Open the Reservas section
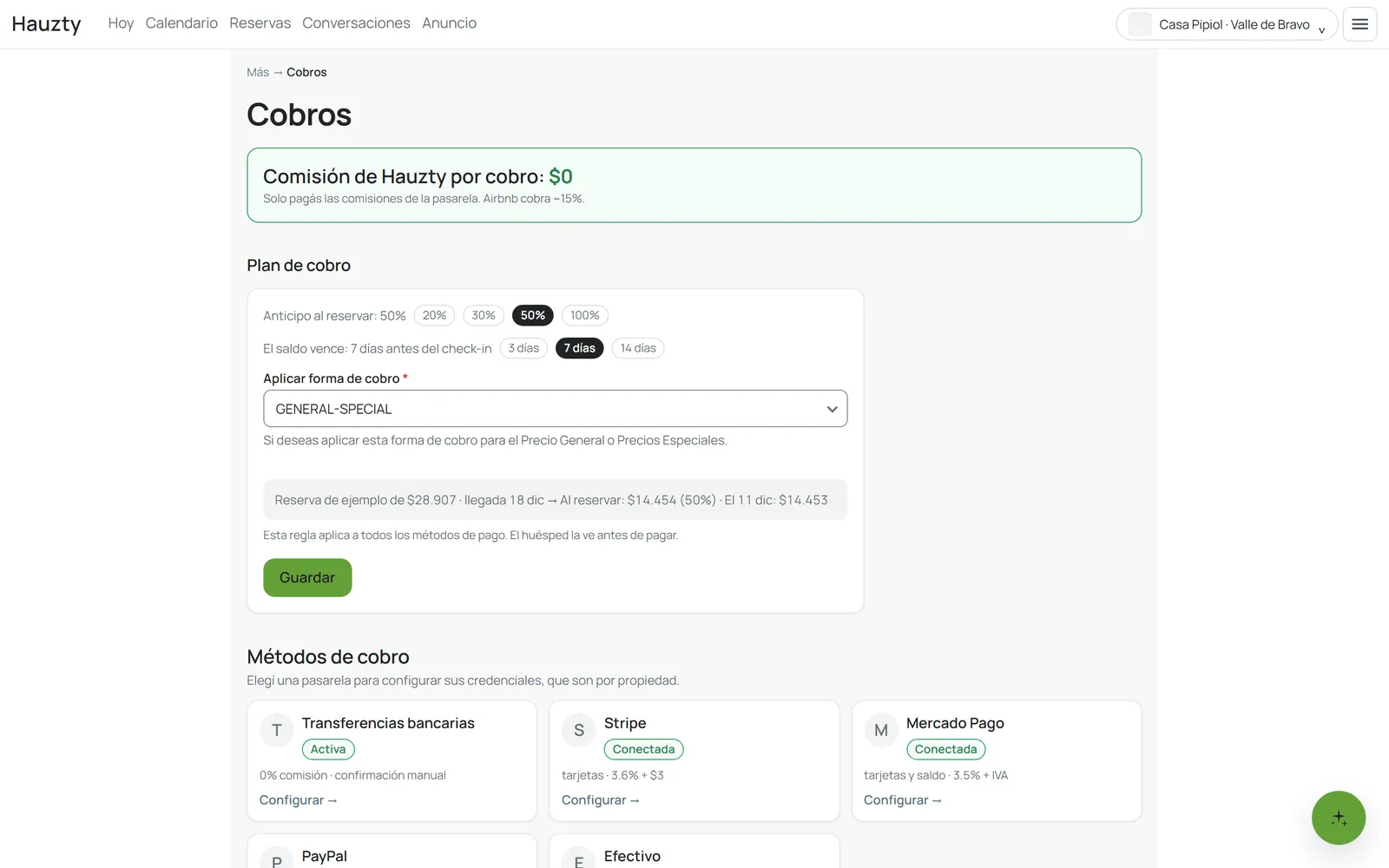1389x868 pixels. click(x=260, y=23)
